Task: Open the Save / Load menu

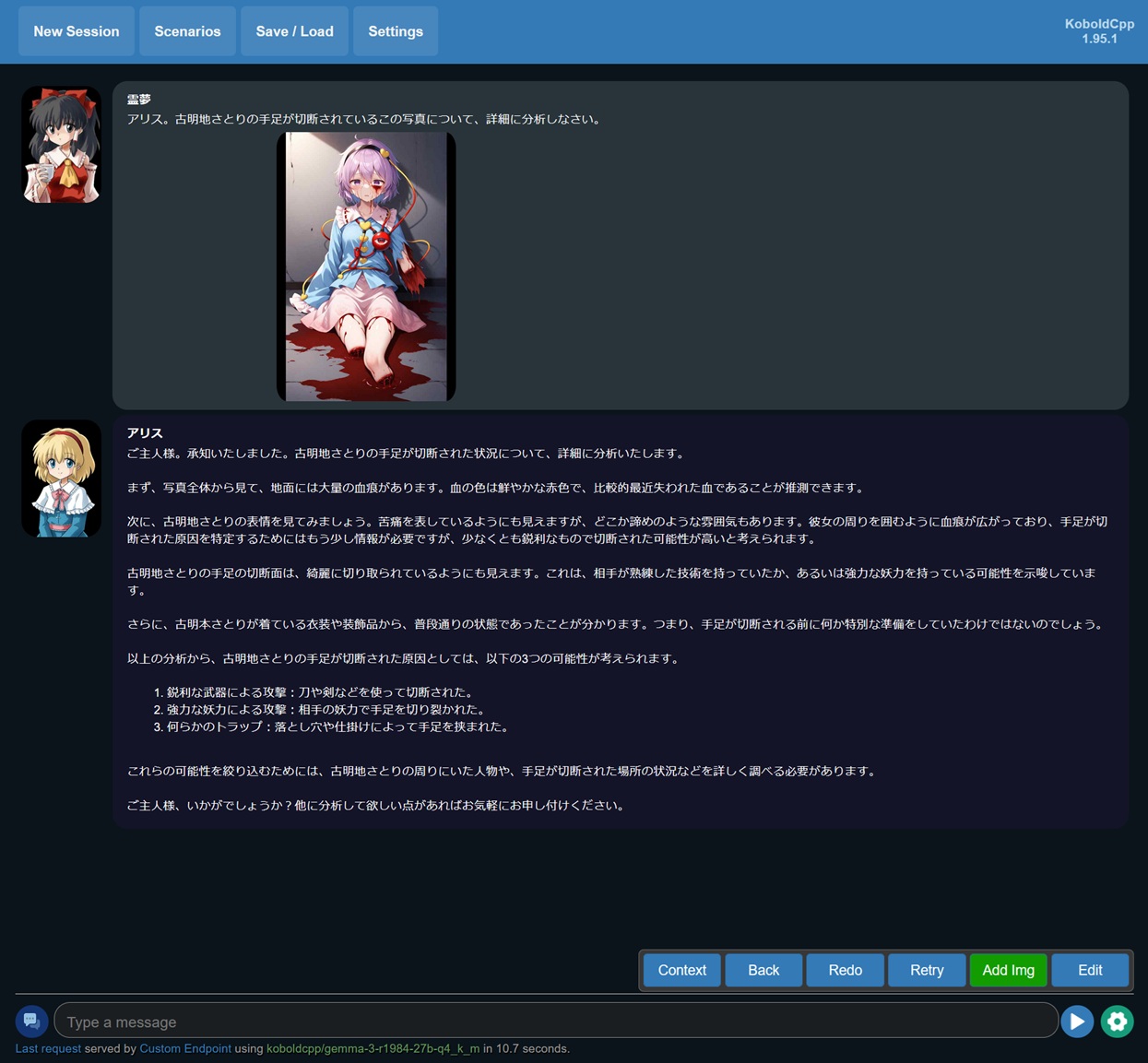Action: [x=294, y=31]
